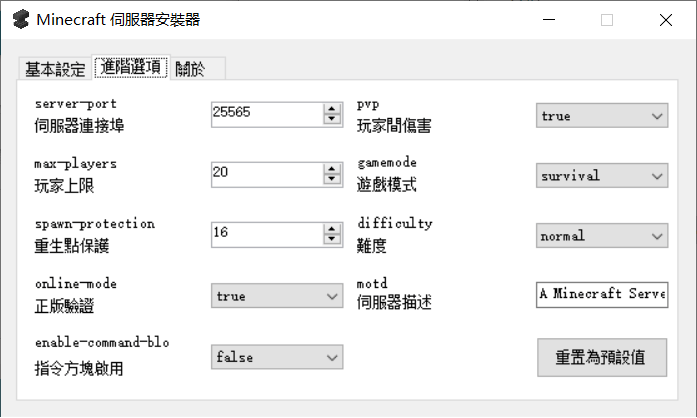
Task: Click the motd server description field
Action: [602, 294]
